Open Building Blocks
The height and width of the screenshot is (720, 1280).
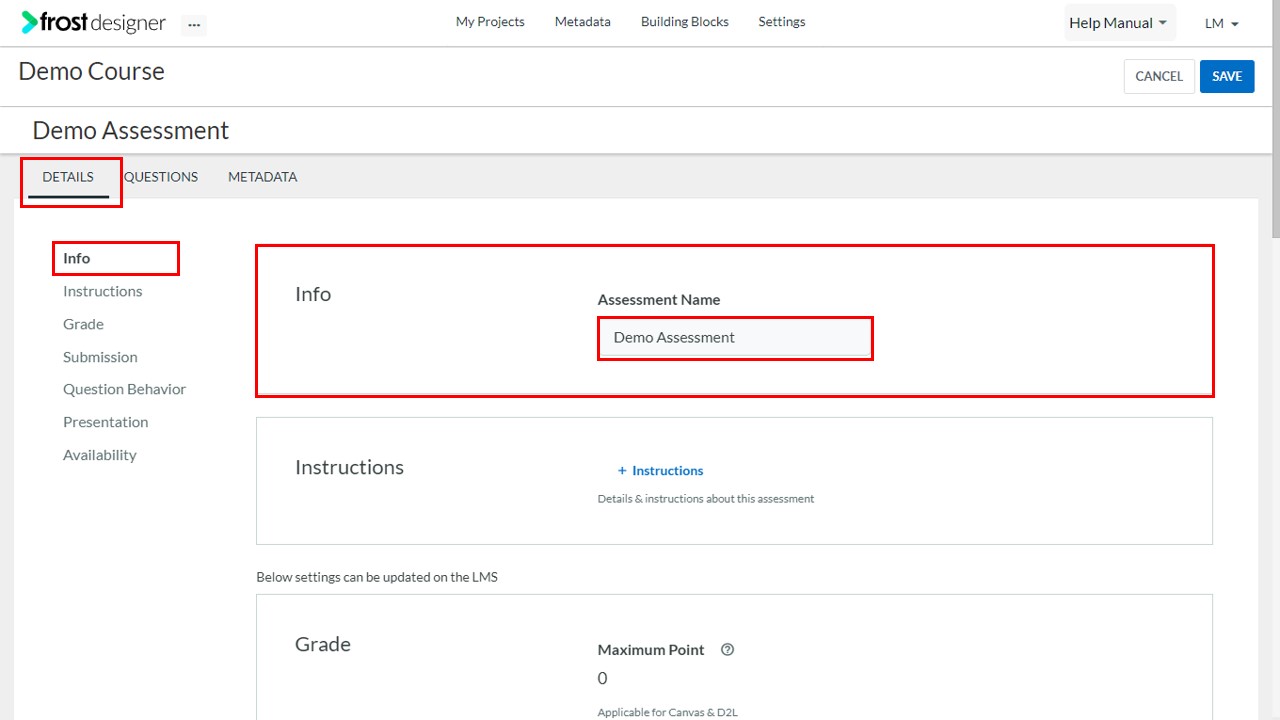click(685, 21)
